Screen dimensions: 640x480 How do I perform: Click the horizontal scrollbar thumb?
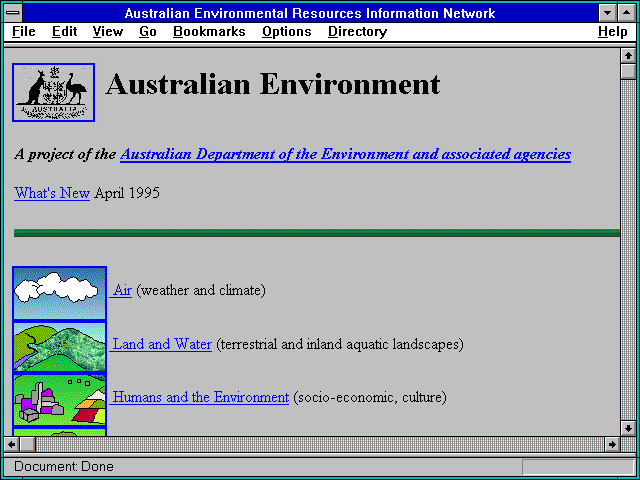(27, 444)
